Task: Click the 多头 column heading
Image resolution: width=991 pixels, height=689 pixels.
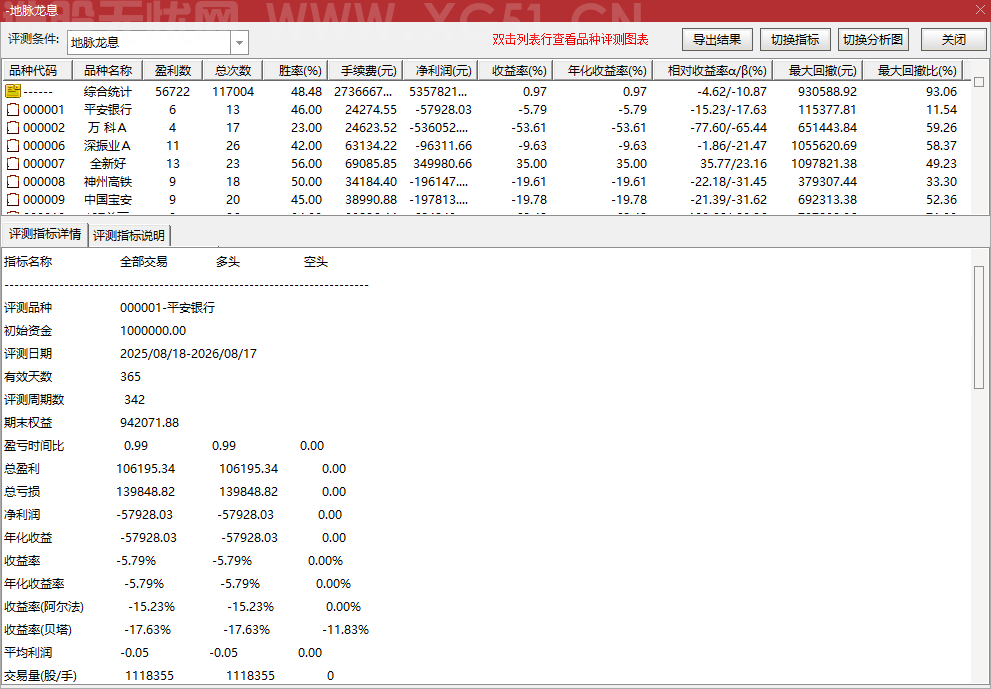Action: pos(228,262)
